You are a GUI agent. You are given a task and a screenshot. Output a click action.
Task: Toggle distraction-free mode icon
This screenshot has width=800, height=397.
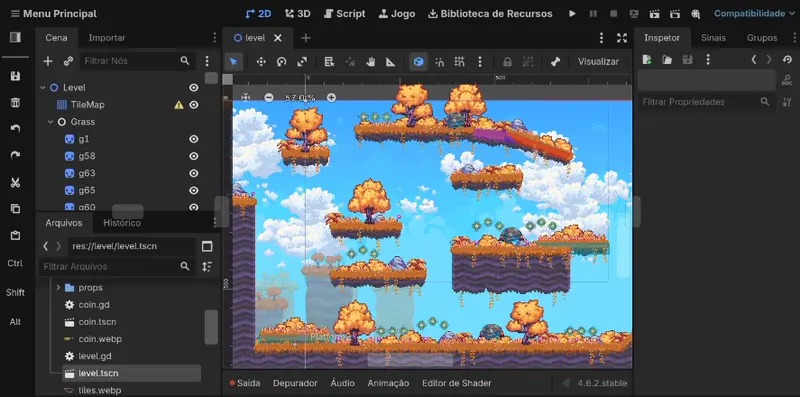(621, 38)
